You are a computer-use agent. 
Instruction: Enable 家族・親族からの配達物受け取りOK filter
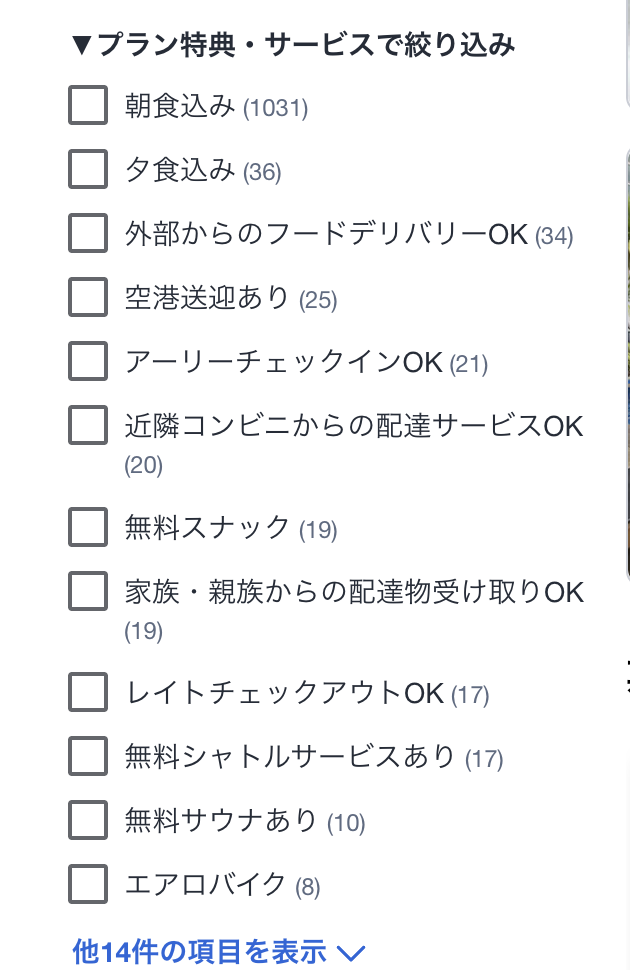tap(88, 592)
